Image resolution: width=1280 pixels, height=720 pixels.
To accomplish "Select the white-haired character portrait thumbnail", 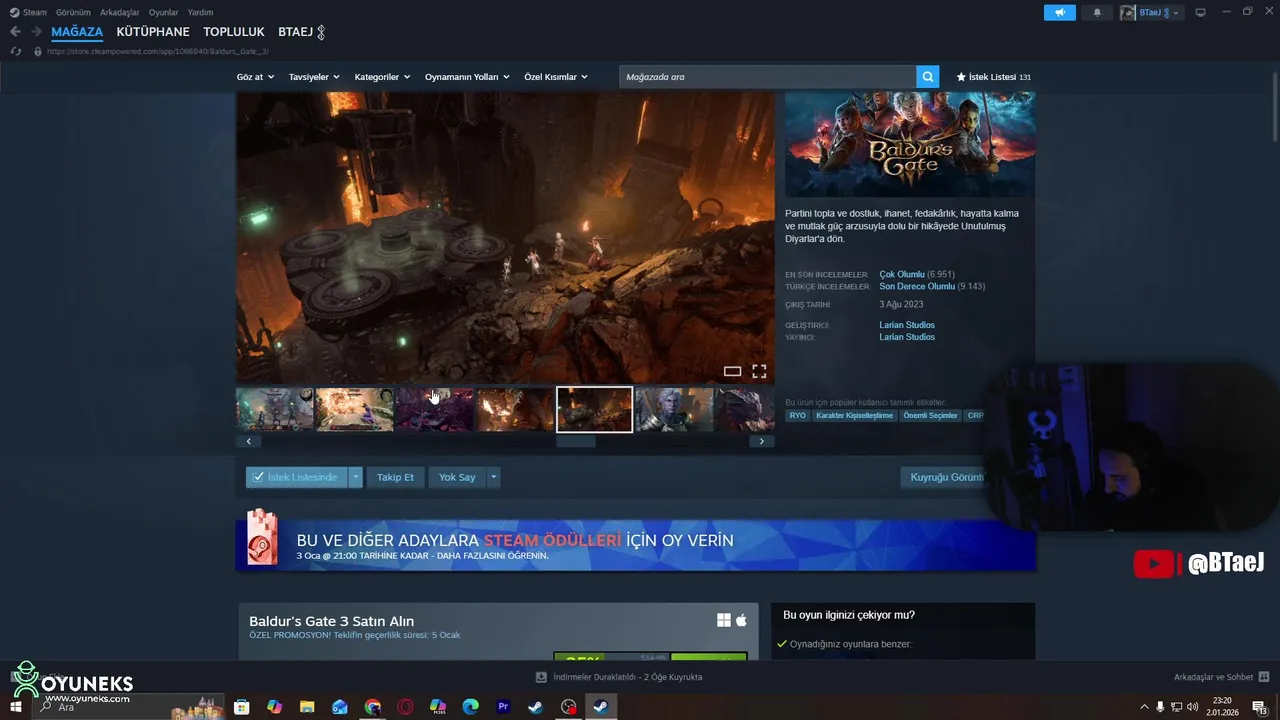I will pos(674,410).
